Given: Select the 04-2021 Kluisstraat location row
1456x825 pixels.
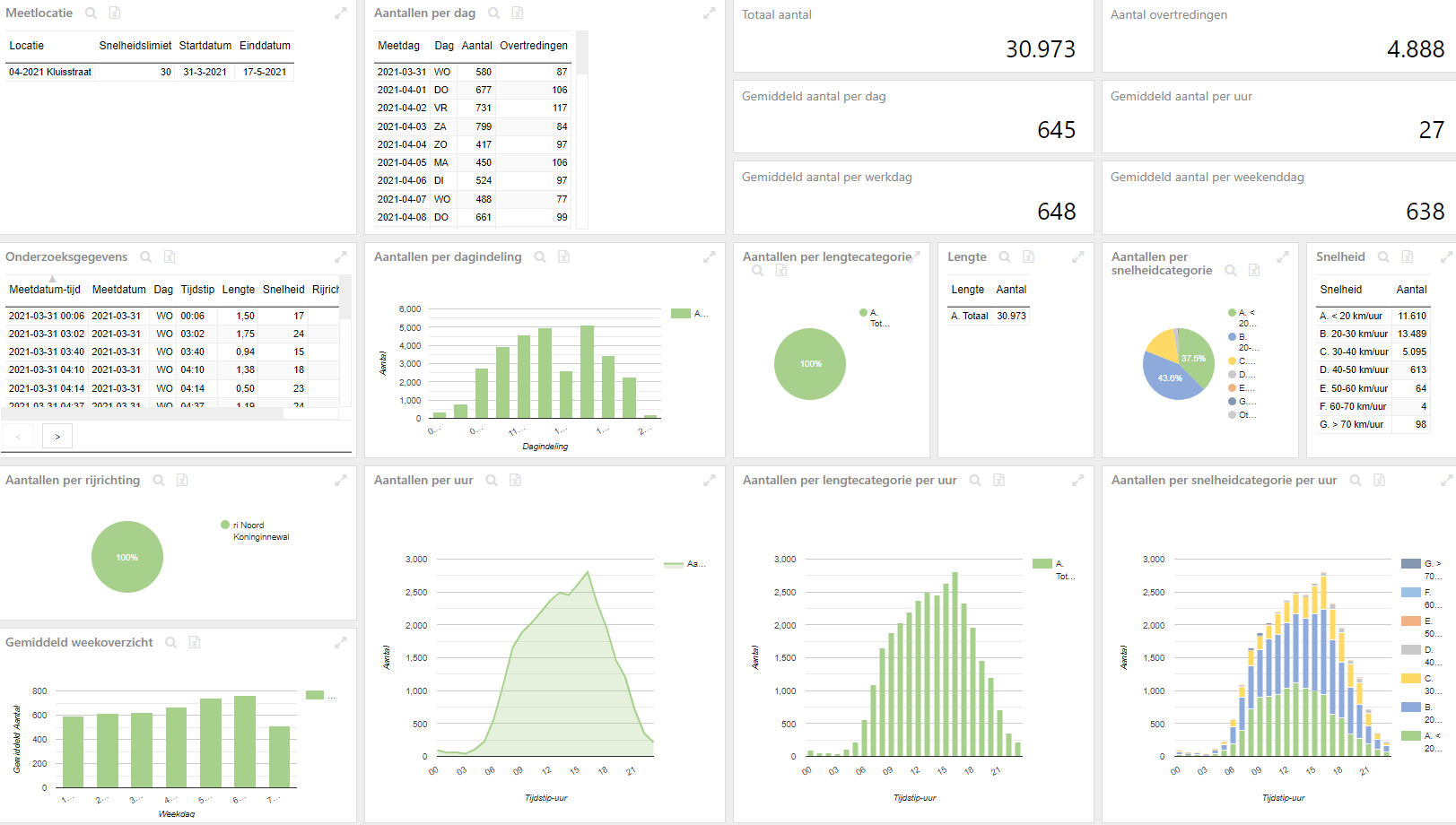Looking at the screenshot, I should [149, 72].
